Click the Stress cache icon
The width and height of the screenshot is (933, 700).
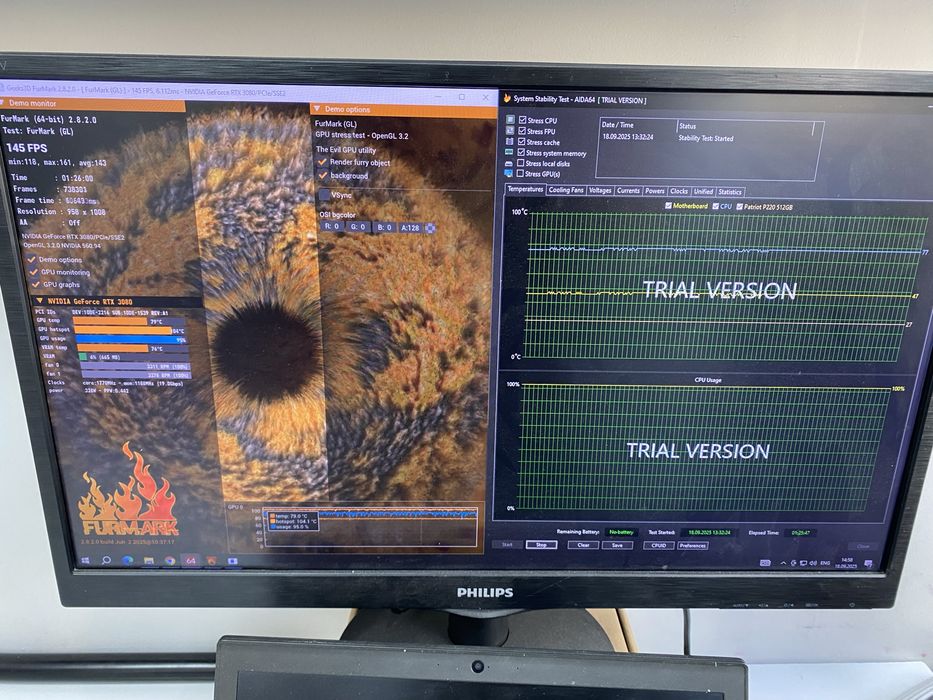pyautogui.click(x=510, y=142)
